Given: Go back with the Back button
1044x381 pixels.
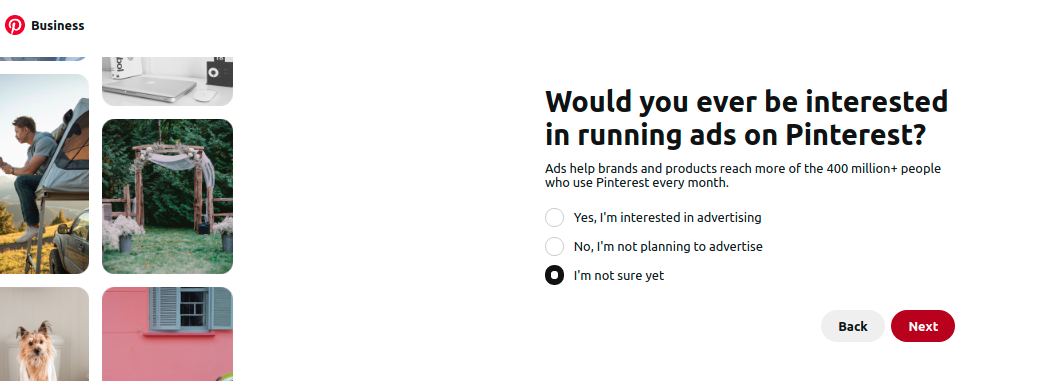Looking at the screenshot, I should (853, 326).
